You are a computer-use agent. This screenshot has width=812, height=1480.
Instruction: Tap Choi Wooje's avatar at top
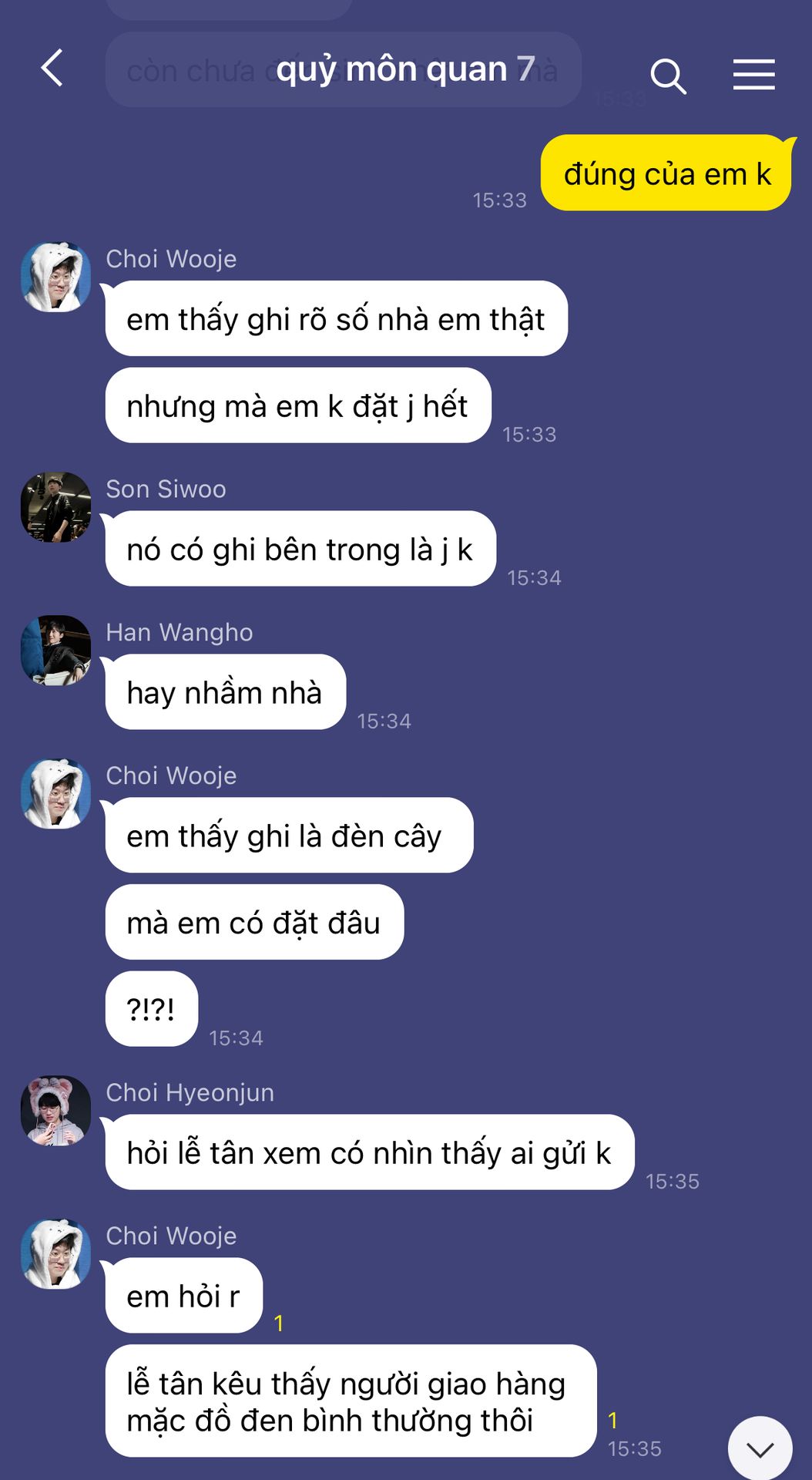(55, 277)
